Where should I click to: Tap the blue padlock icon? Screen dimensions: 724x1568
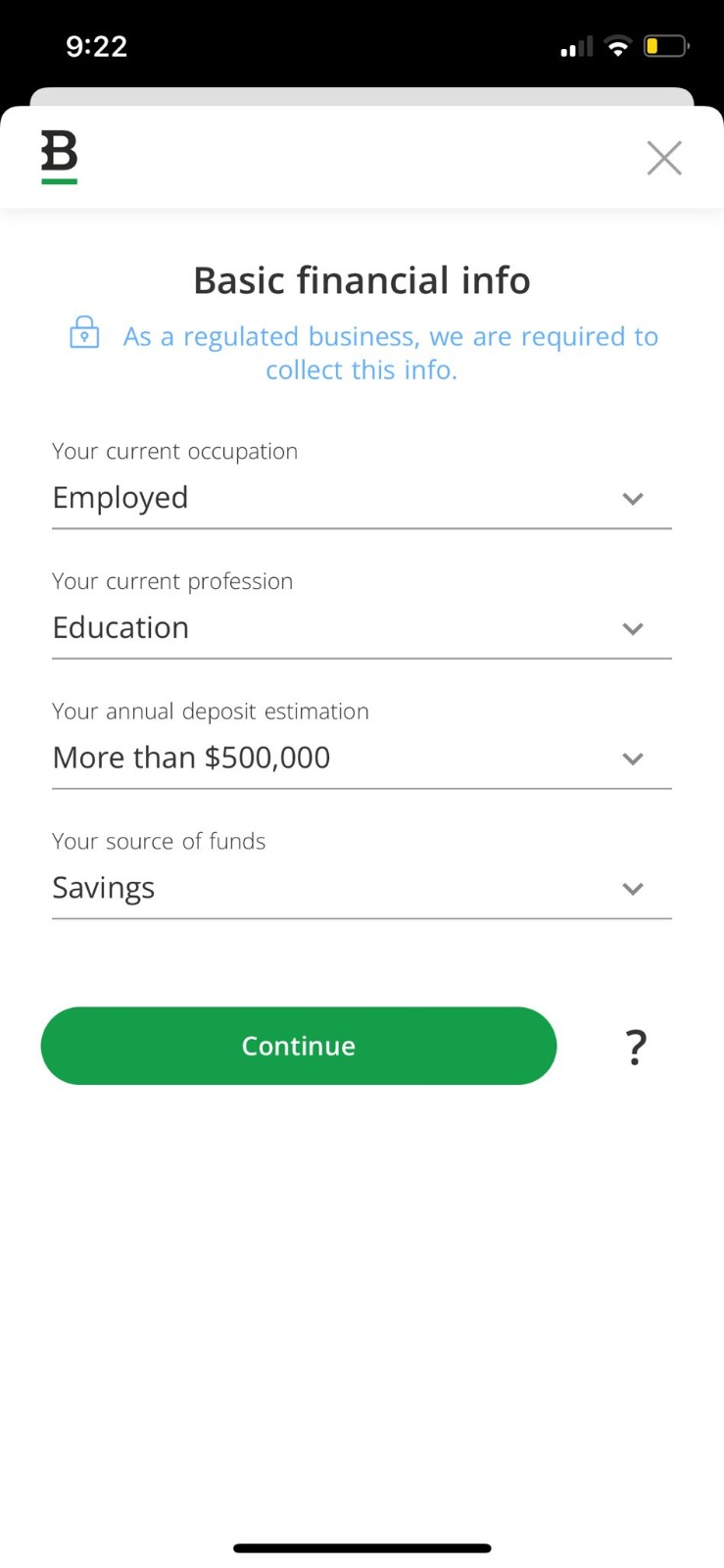pos(84,333)
